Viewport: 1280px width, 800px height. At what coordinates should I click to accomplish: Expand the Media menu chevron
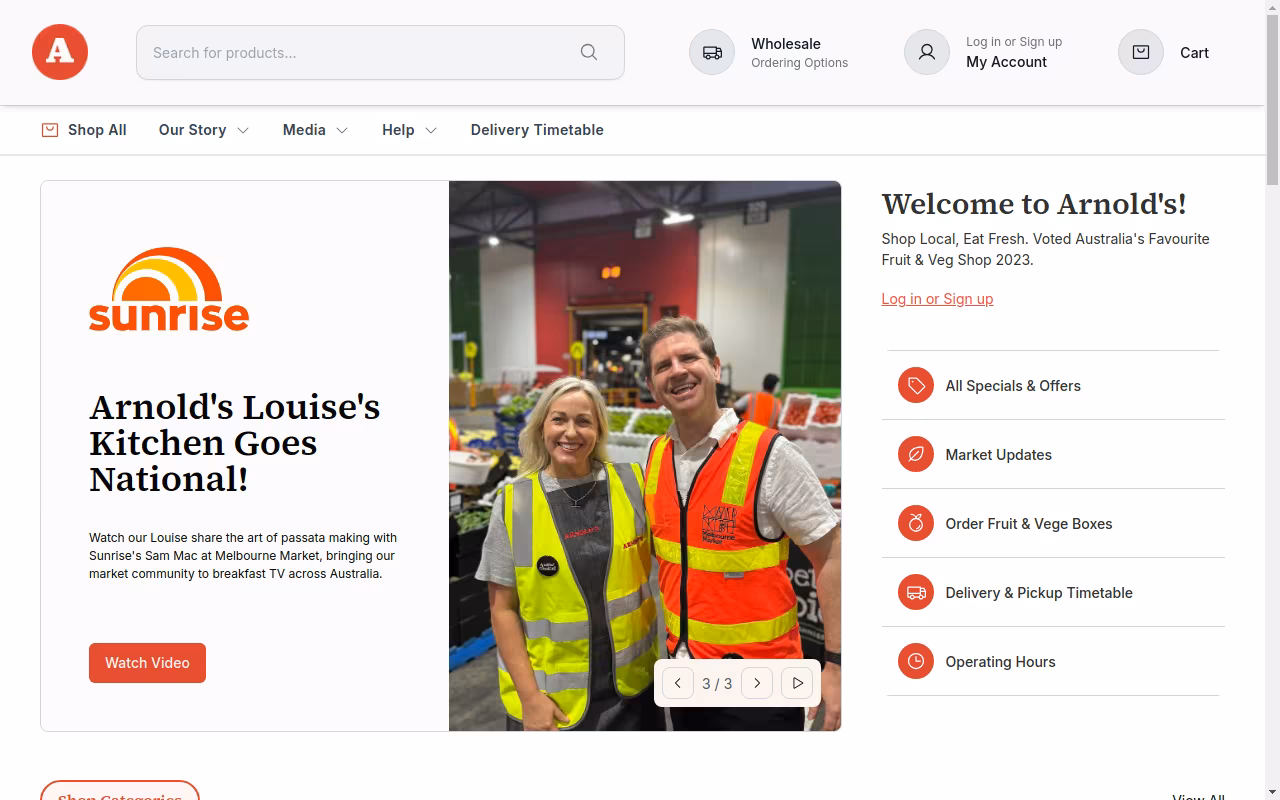tap(342, 130)
